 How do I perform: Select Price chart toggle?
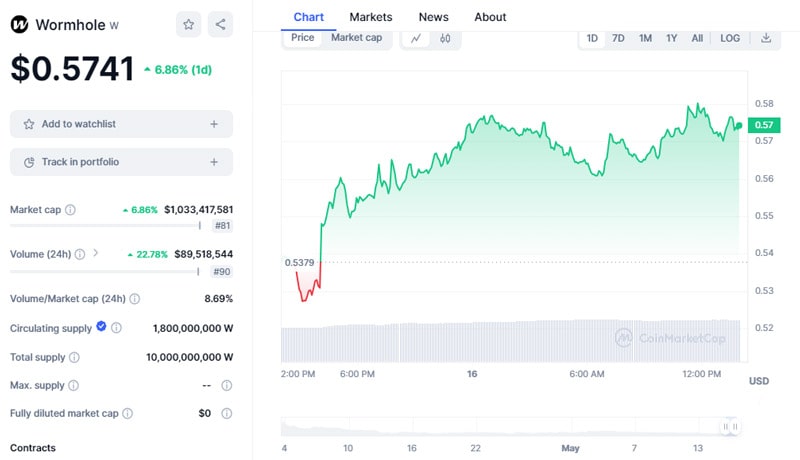303,38
